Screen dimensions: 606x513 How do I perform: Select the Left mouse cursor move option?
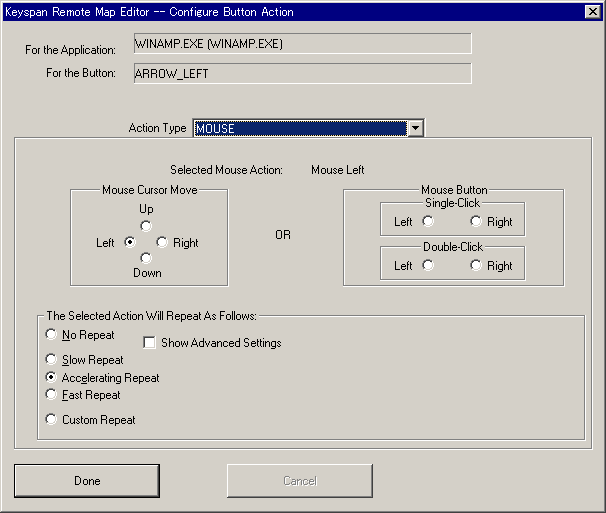pyautogui.click(x=130, y=243)
